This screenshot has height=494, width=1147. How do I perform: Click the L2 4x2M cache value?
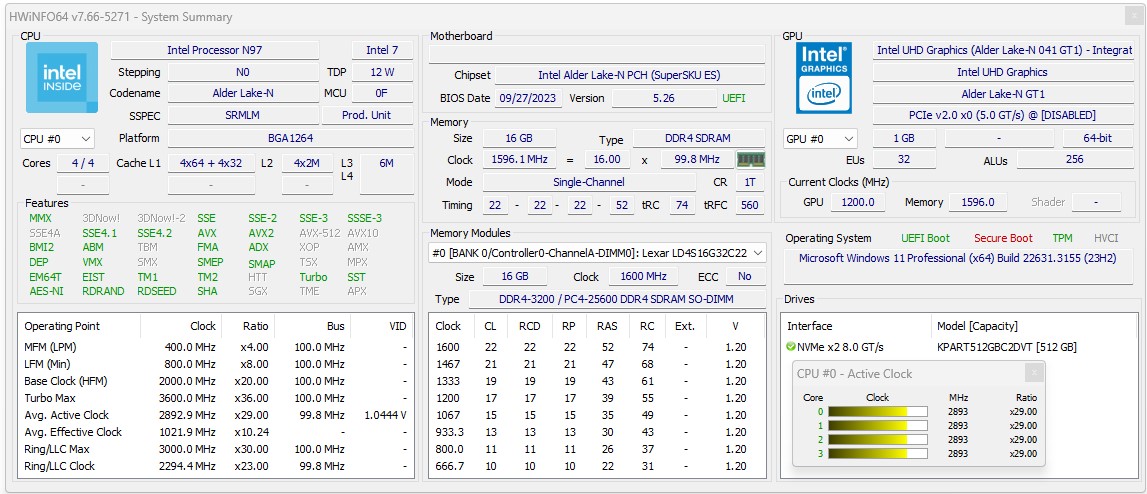click(307, 163)
